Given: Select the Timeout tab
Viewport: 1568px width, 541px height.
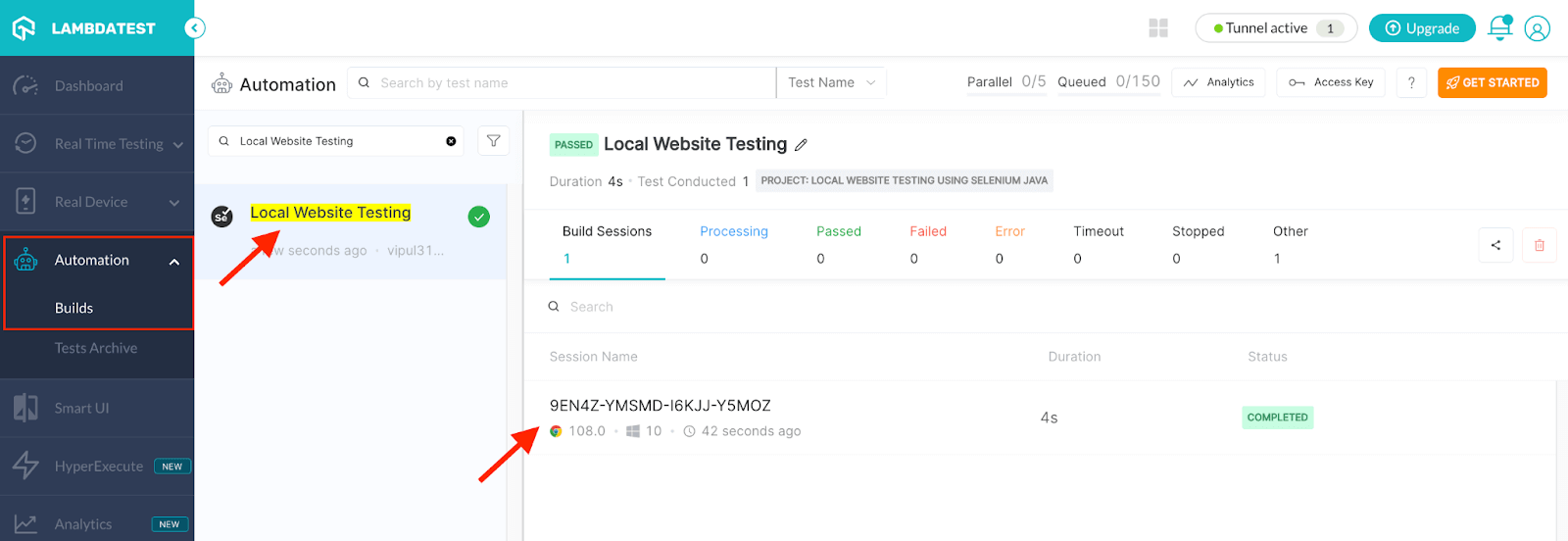Looking at the screenshot, I should coord(1099,245).
